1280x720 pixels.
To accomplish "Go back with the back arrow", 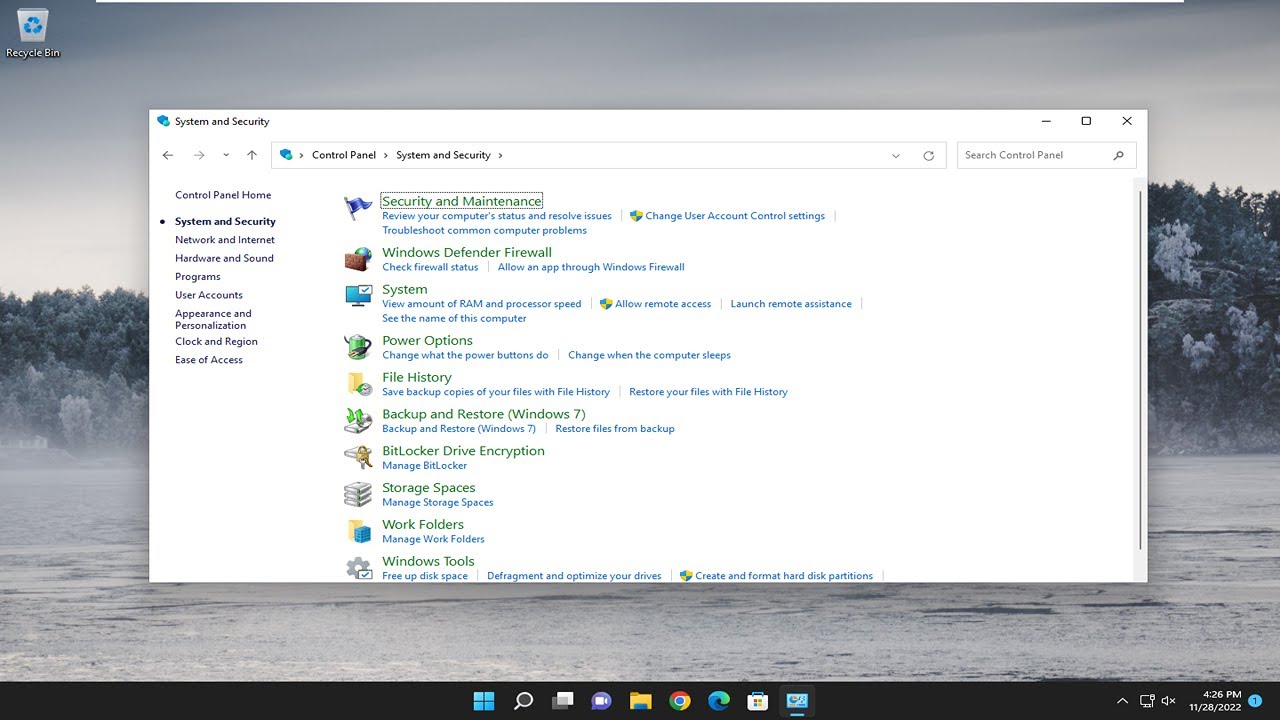I will 168,155.
